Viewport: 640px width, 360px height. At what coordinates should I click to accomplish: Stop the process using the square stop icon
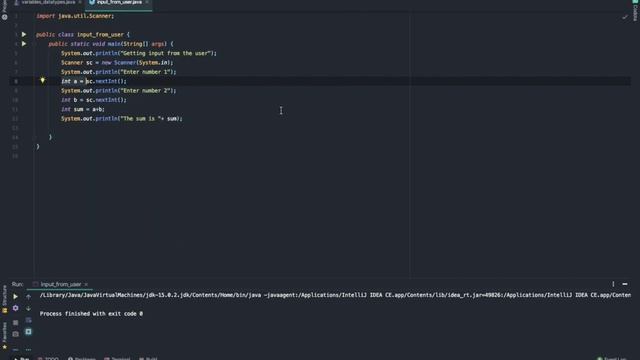coord(16,322)
